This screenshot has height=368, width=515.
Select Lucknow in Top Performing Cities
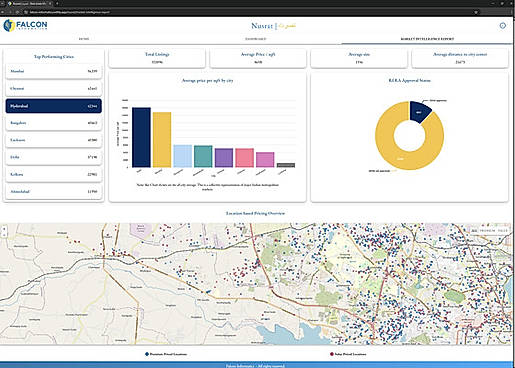pos(54,140)
